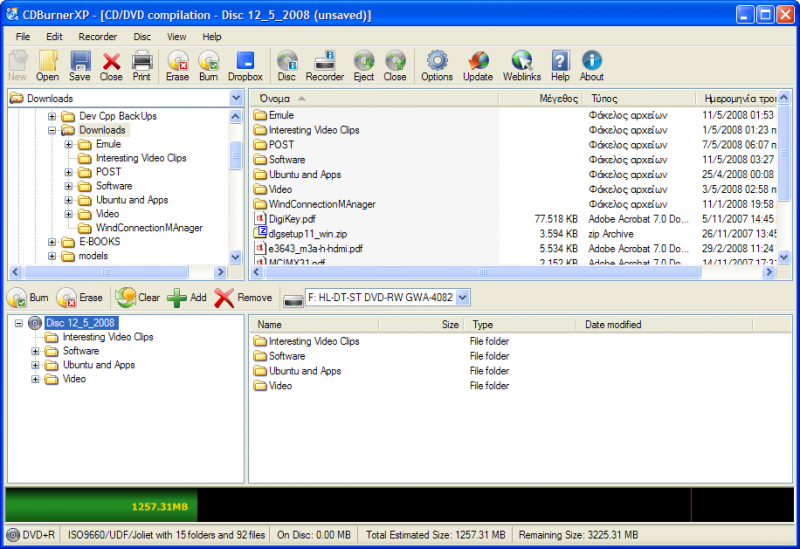800x549 pixels.
Task: Expand the Emule folder in the tree
Action: [69, 144]
